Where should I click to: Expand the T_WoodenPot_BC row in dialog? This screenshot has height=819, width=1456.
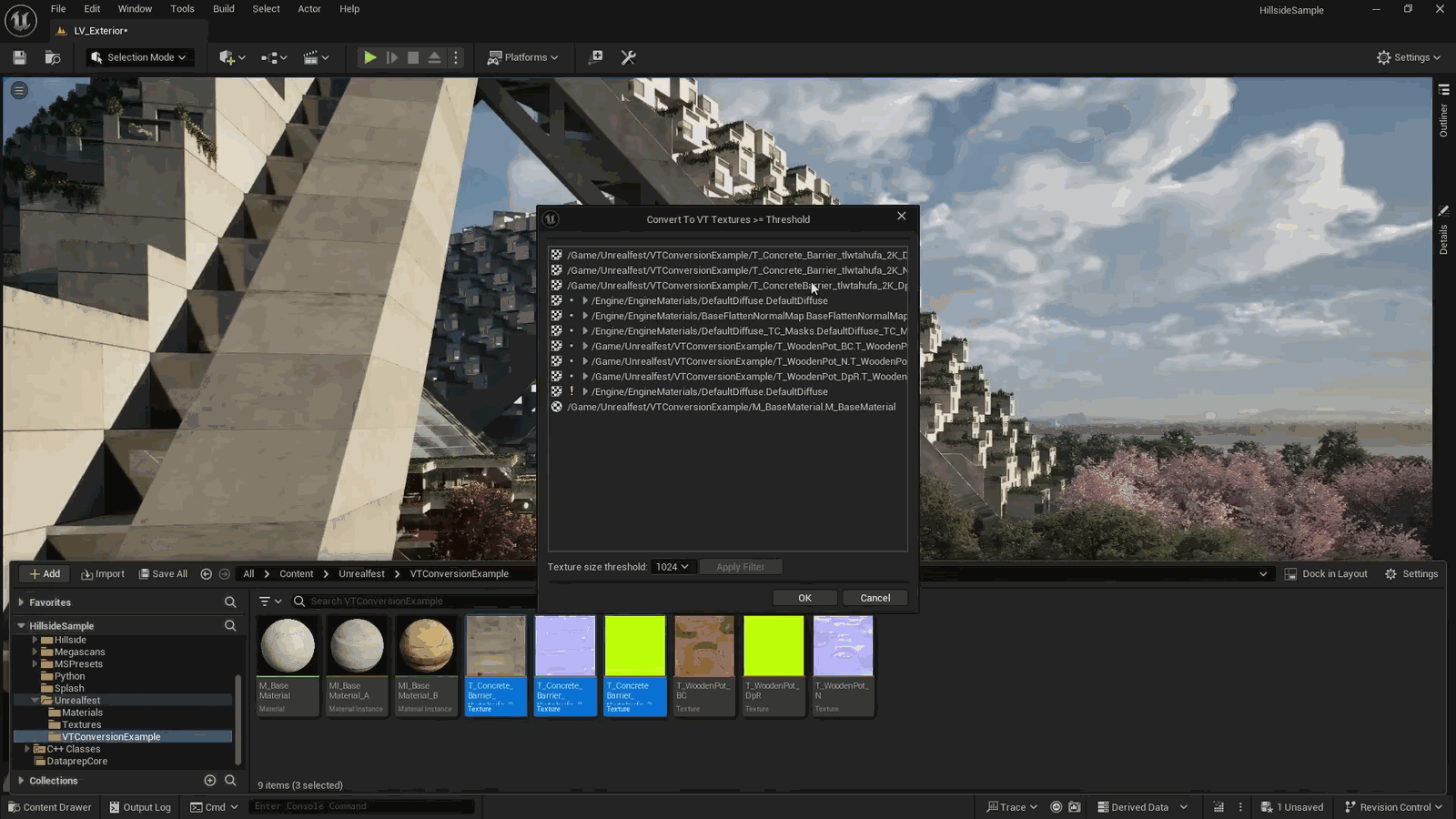[585, 346]
